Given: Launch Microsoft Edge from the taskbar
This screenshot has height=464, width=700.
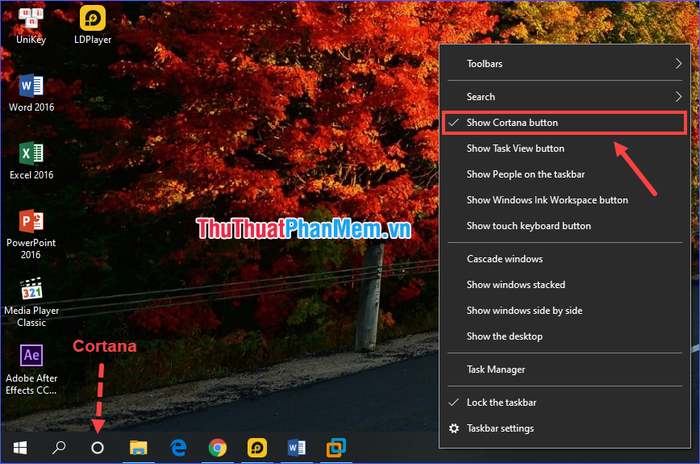Looking at the screenshot, I should point(179,447).
